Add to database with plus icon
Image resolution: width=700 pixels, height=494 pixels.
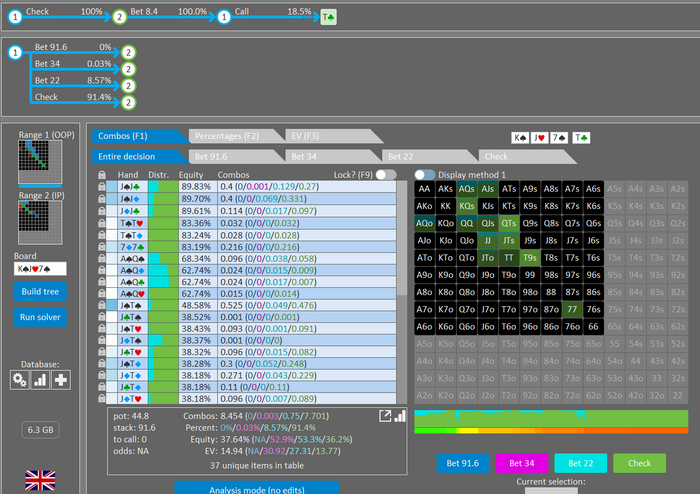[x=61, y=380]
